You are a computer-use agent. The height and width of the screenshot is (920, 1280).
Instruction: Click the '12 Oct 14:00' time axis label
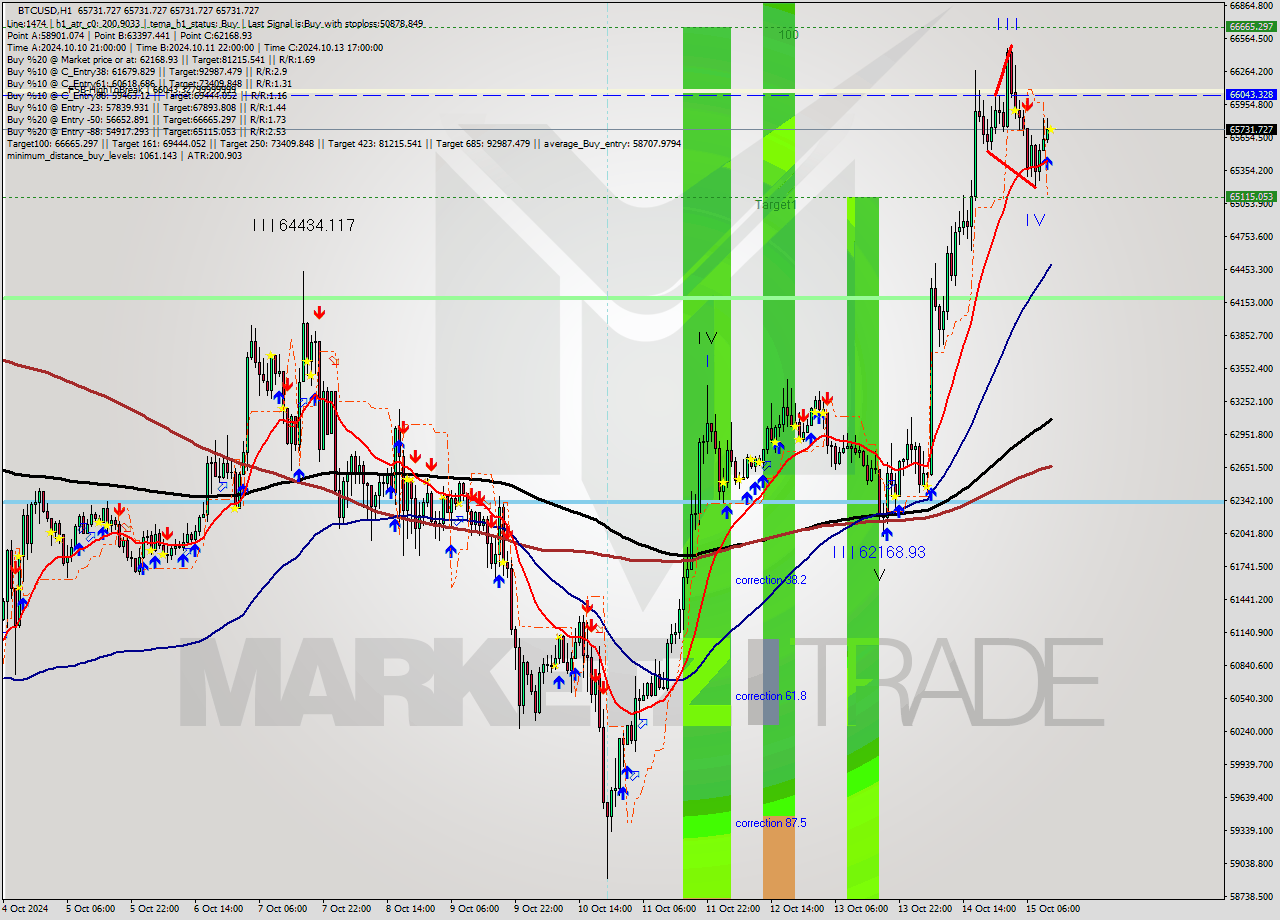click(x=795, y=909)
